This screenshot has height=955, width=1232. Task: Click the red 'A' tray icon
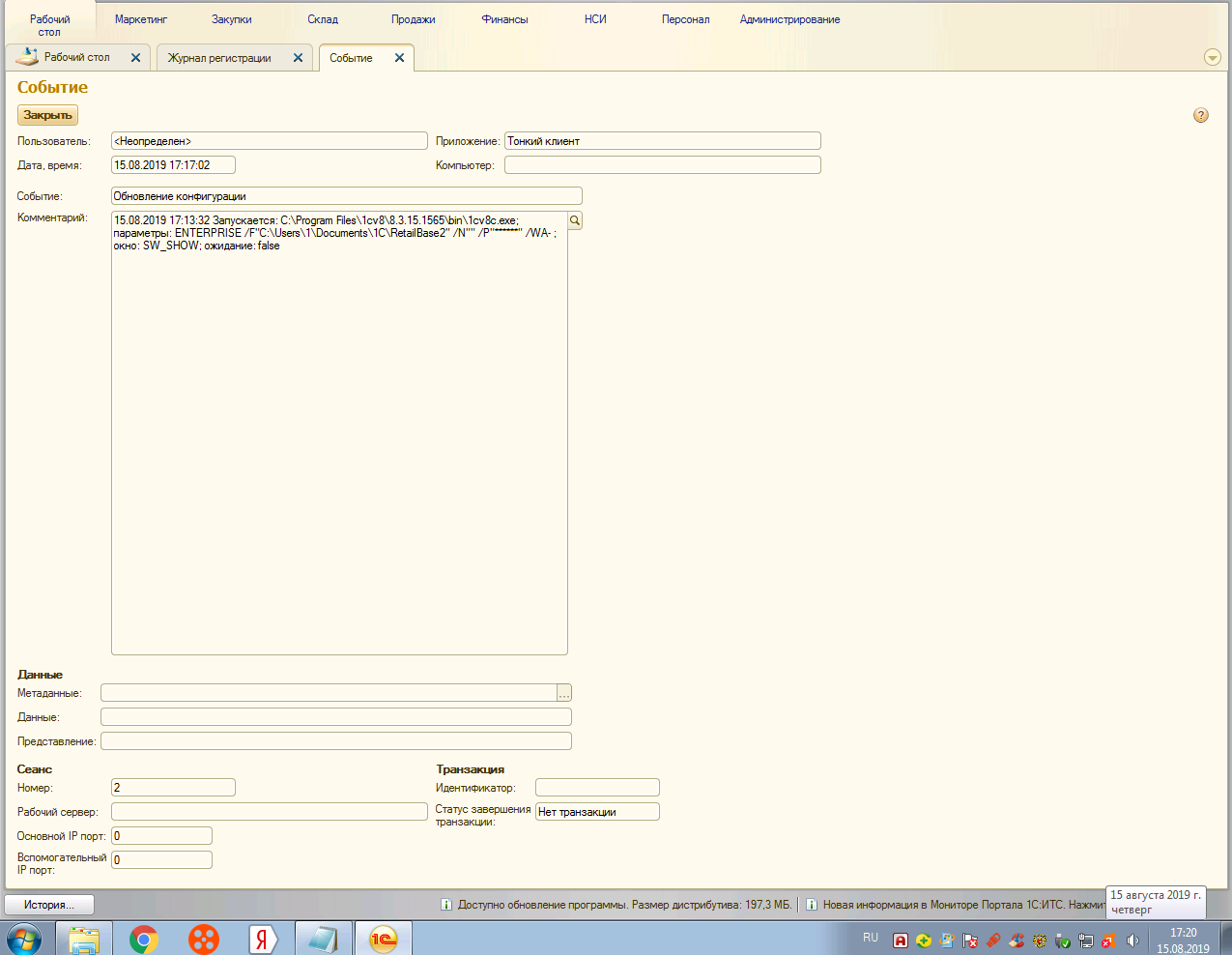tap(901, 941)
